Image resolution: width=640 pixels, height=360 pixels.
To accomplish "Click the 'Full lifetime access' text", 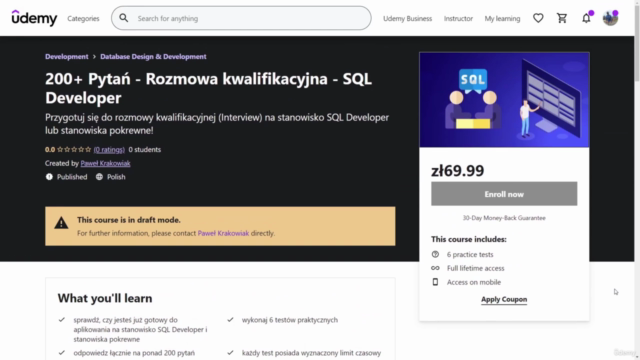I will pos(476,268).
